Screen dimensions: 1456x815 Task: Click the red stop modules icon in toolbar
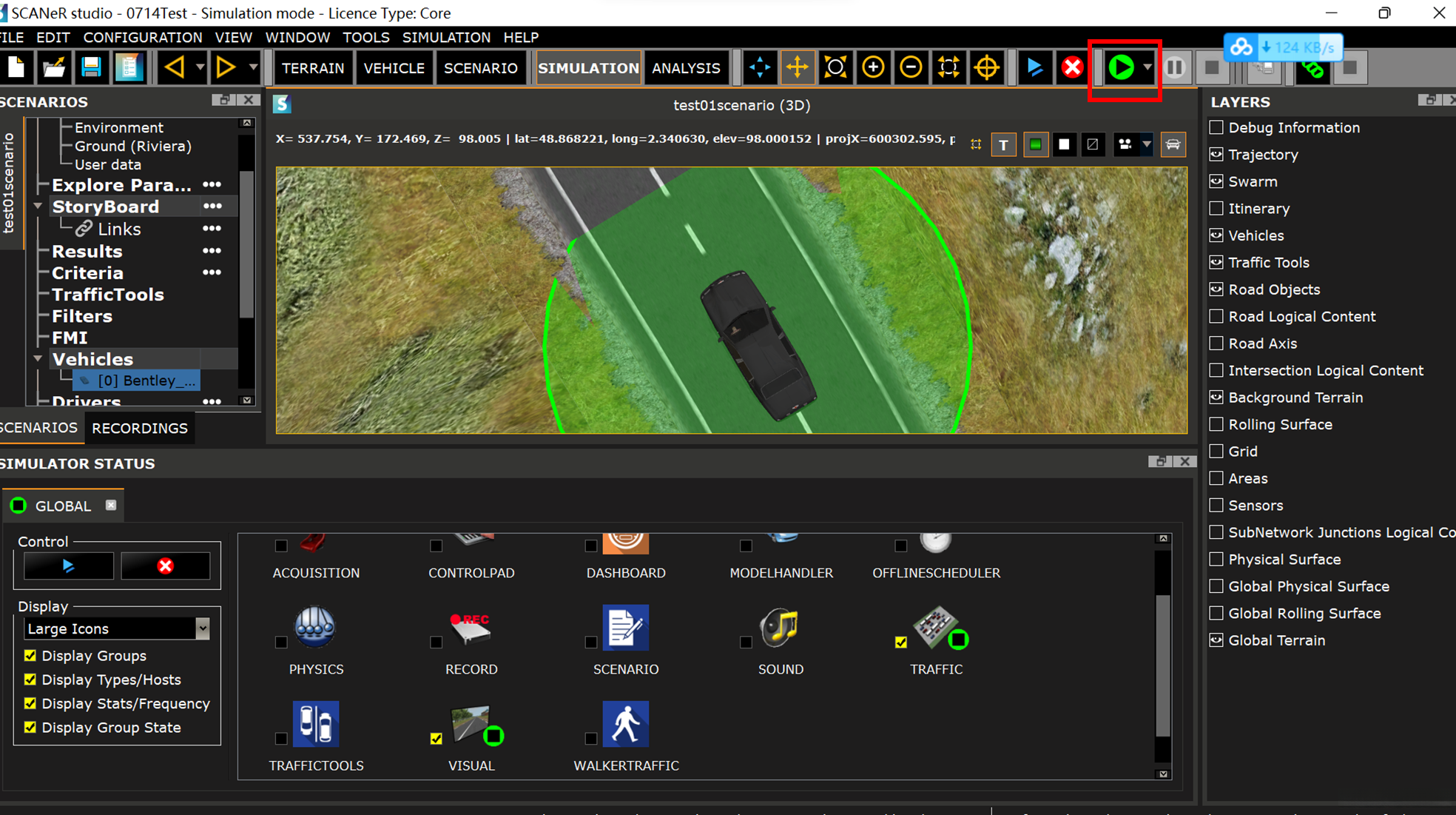coord(1072,68)
